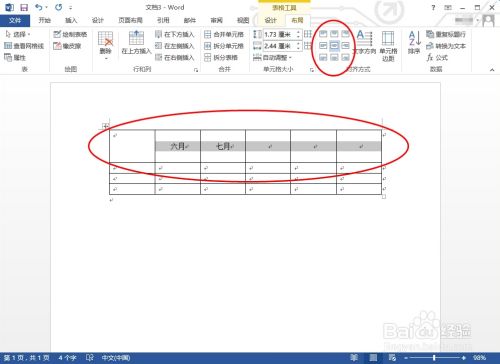The width and height of the screenshot is (500, 364).
Task: Click 在右侧插入 (Insert Right)
Action: 175,58
